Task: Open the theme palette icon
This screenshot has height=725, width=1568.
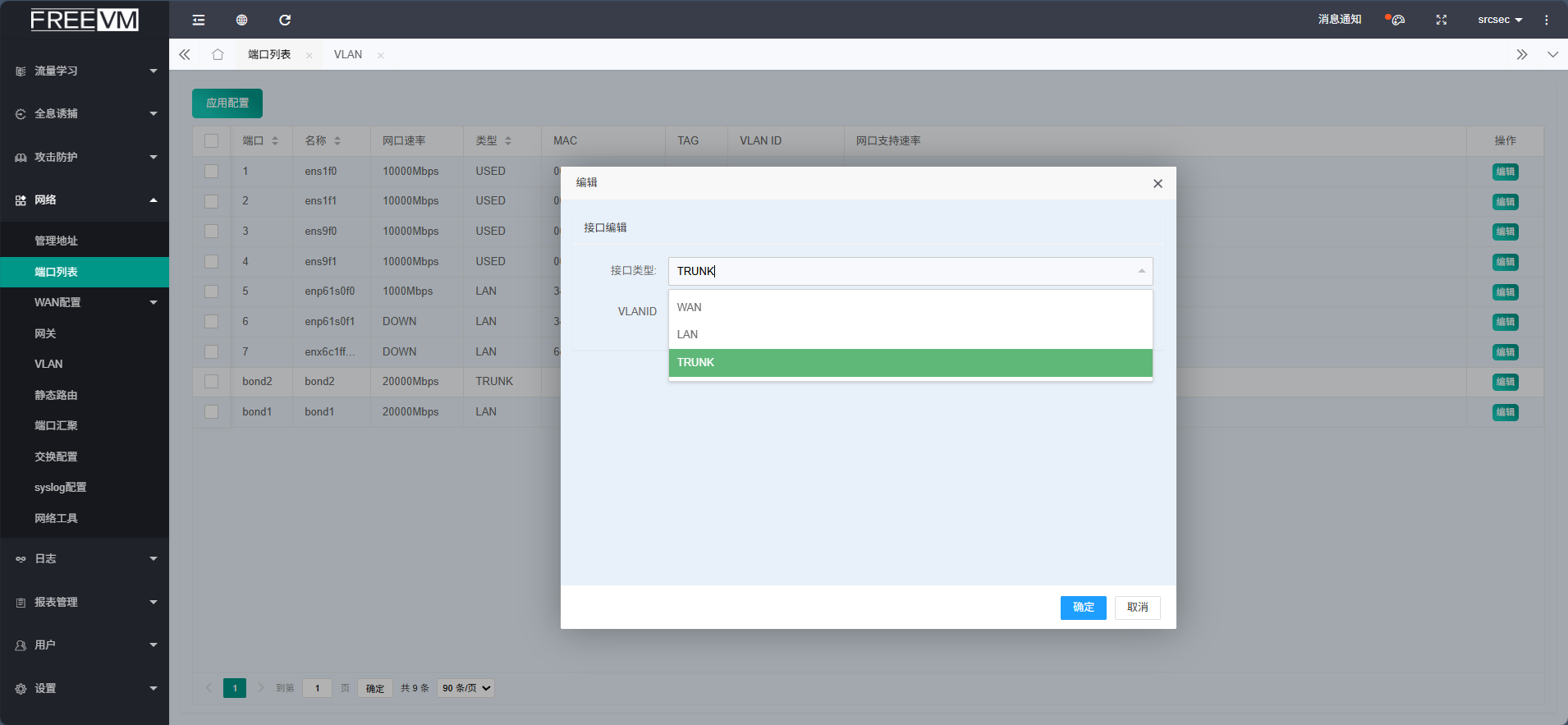Action: point(1397,20)
